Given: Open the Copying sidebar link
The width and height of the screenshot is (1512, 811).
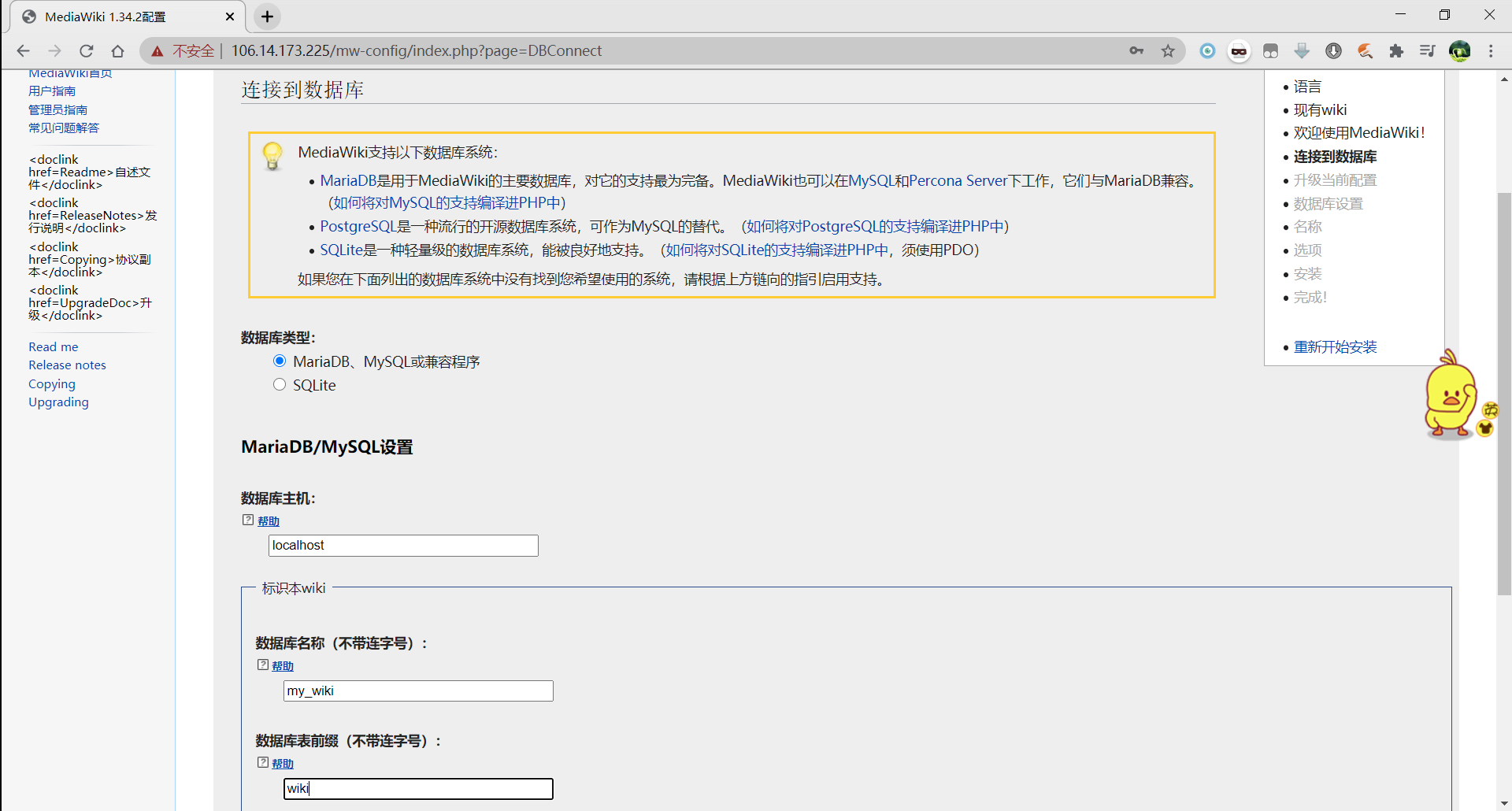Looking at the screenshot, I should [52, 384].
